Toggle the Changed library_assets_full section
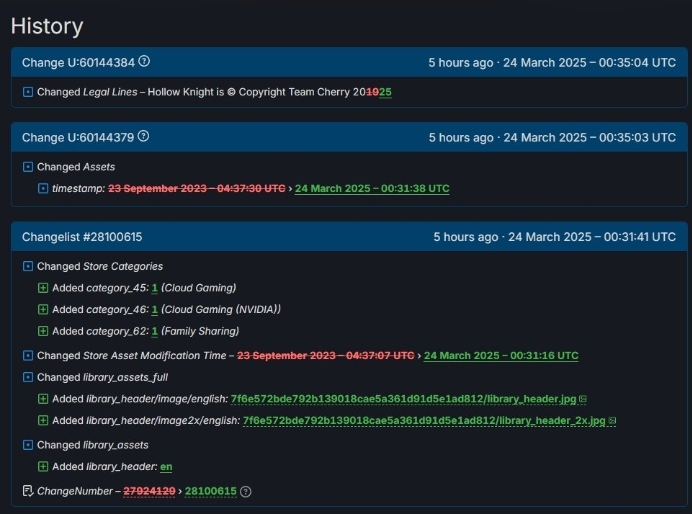Image resolution: width=692 pixels, height=514 pixels. (28, 378)
